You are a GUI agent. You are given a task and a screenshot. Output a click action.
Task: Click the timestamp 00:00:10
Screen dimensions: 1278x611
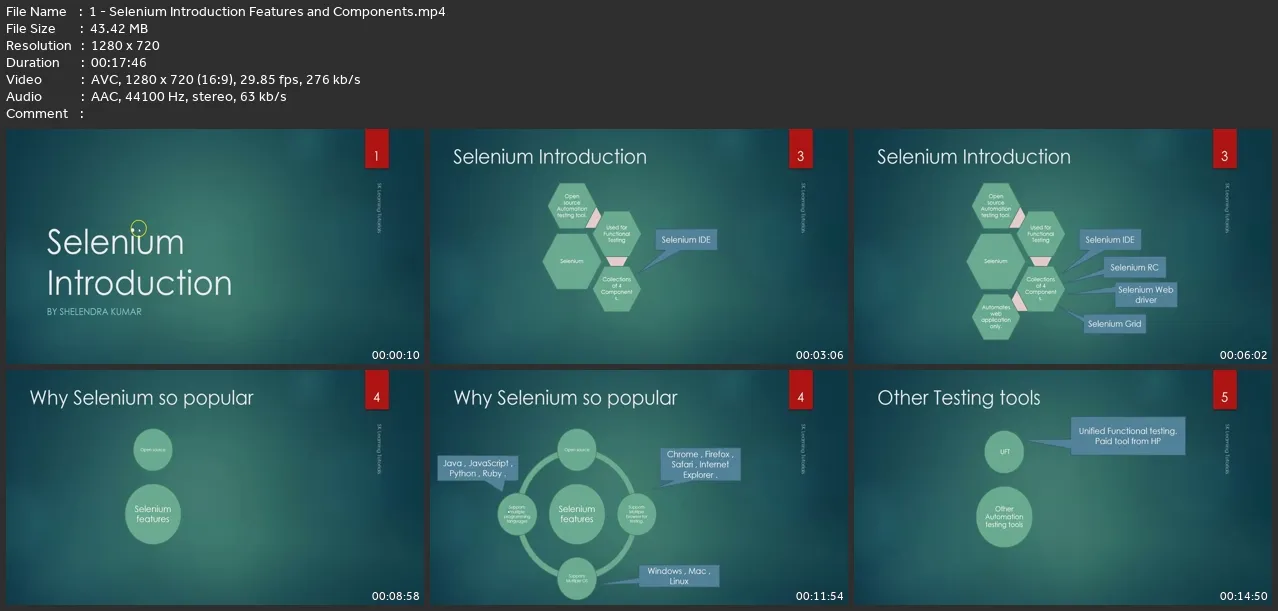[x=396, y=355]
